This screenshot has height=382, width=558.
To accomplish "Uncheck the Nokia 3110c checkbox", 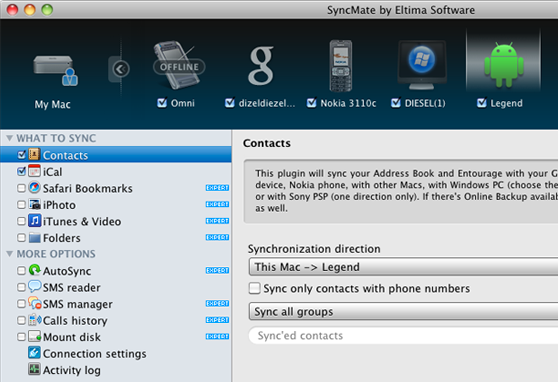I will click(312, 103).
